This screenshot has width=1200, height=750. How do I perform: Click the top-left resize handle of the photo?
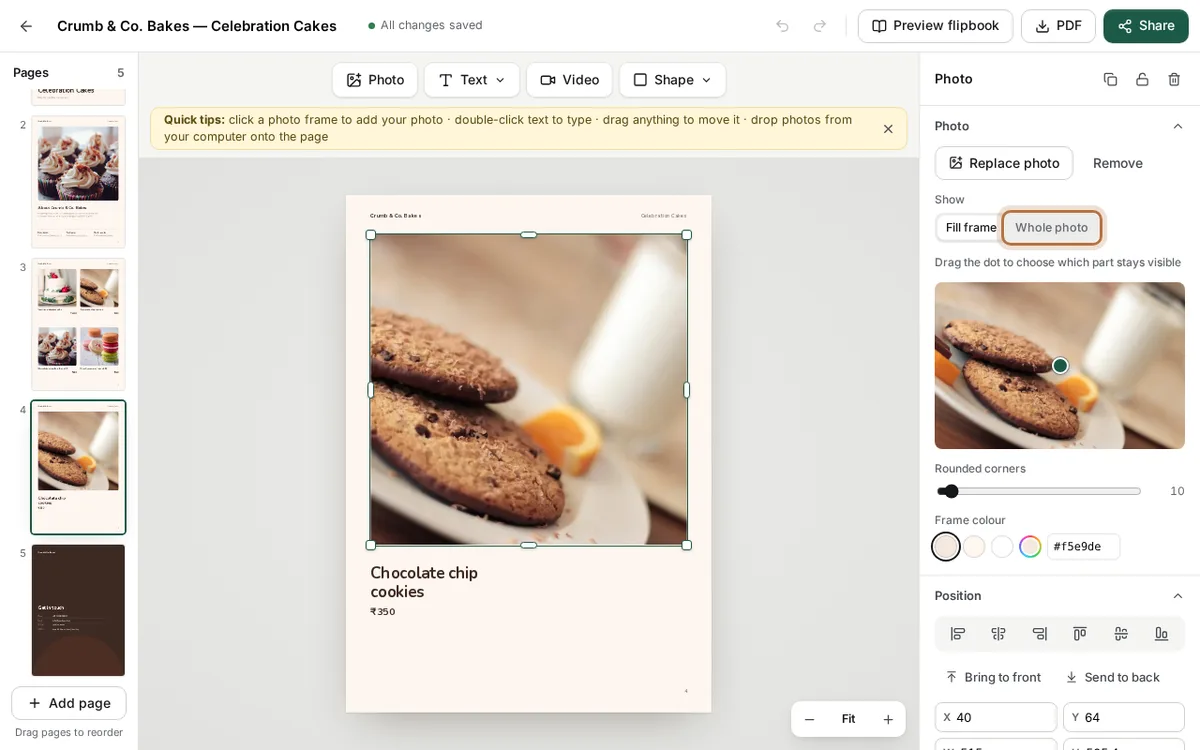coord(371,235)
